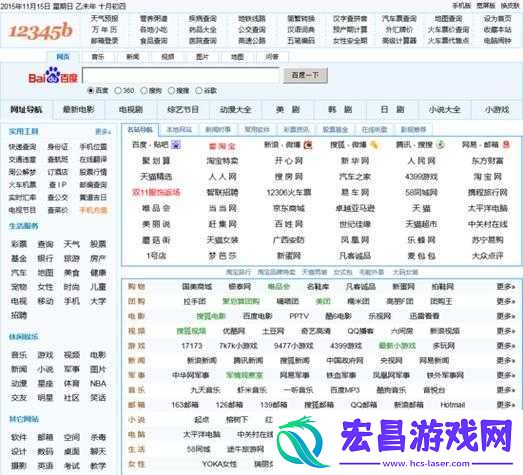Open the 17173 link in 游戏 row
Viewport: 523px width, 475px height.
point(192,346)
